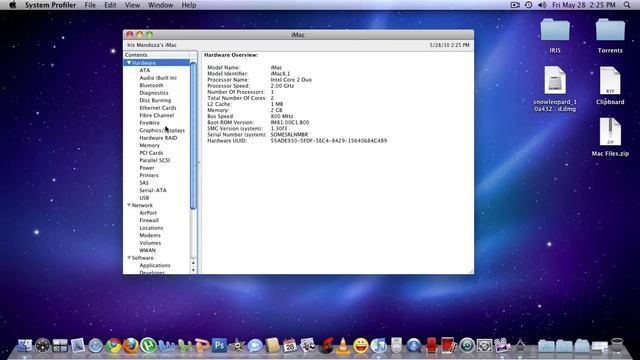Select the IRIS folder on desktop
Viewport: 640px width, 360px height.
point(555,36)
